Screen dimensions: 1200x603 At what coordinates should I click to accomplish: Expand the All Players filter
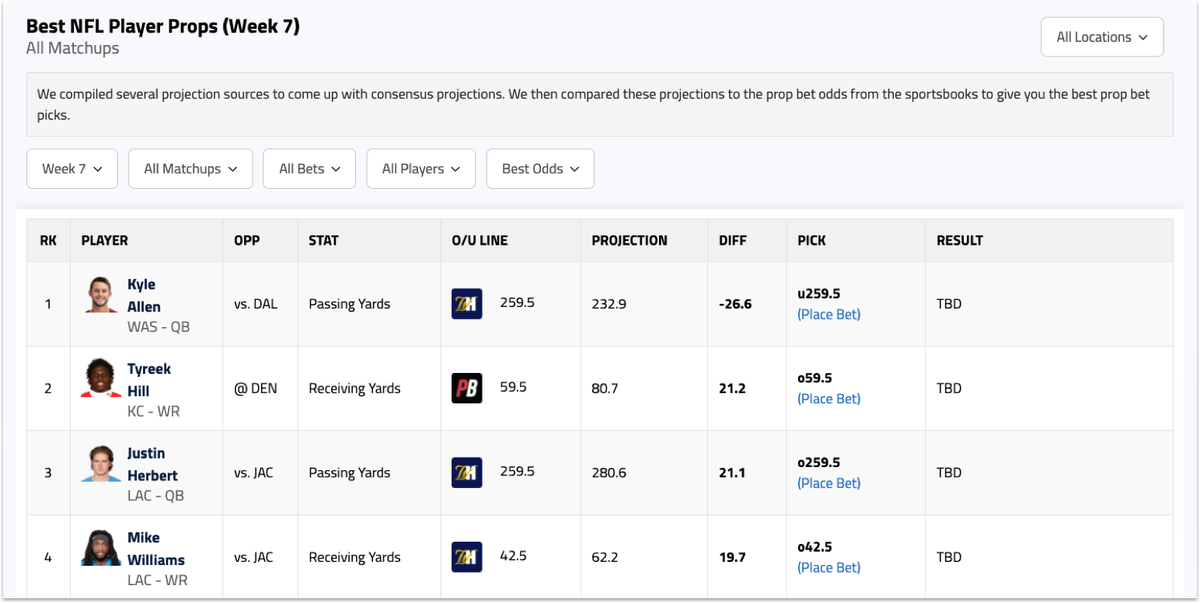(x=420, y=169)
